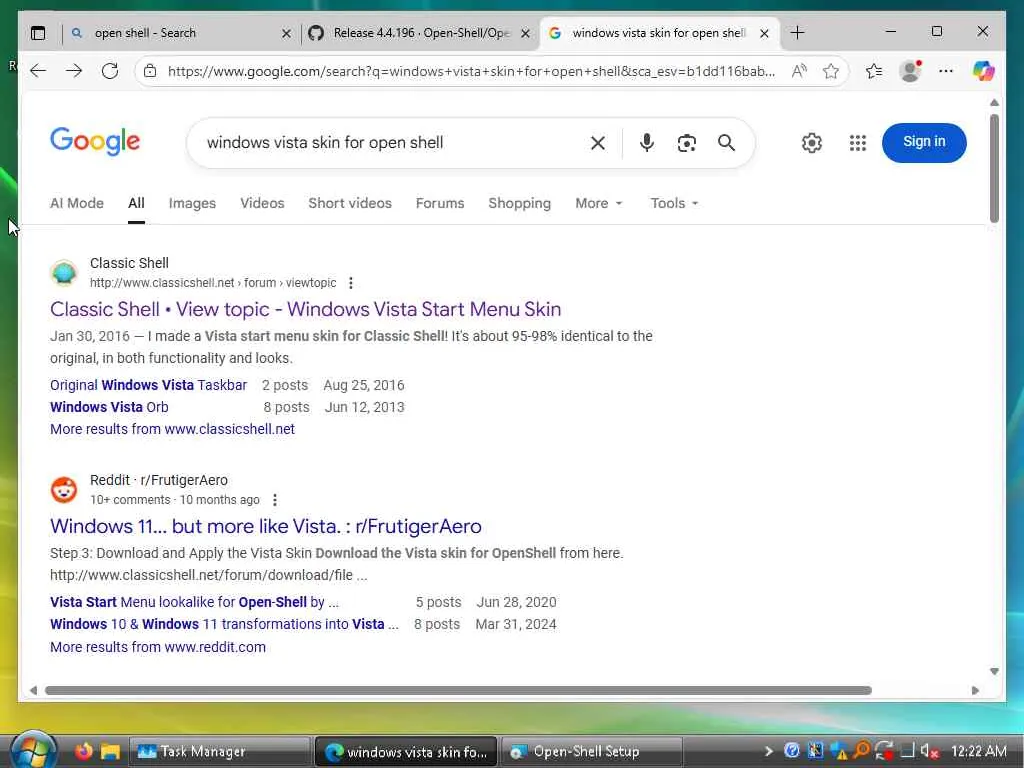Close the open shell - Search tab
The height and width of the screenshot is (768, 1024).
coord(286,33)
